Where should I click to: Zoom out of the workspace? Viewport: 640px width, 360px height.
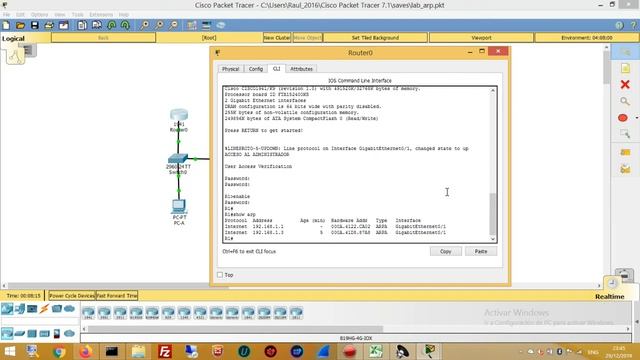tap(174, 25)
